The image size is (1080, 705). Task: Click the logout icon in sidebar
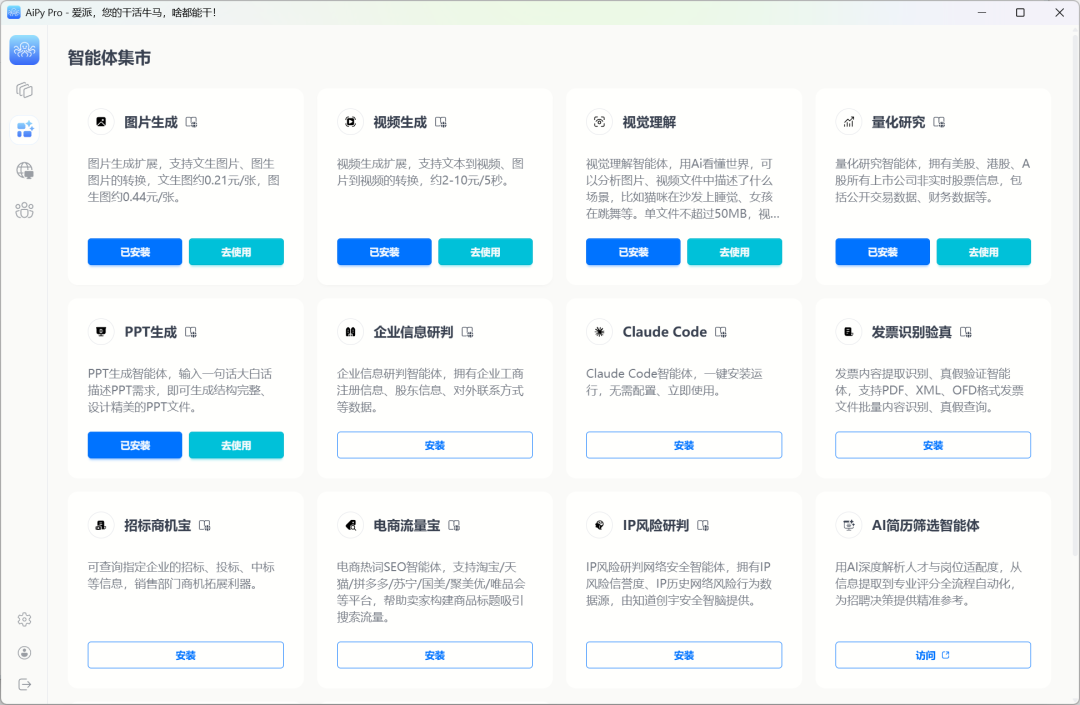point(24,684)
